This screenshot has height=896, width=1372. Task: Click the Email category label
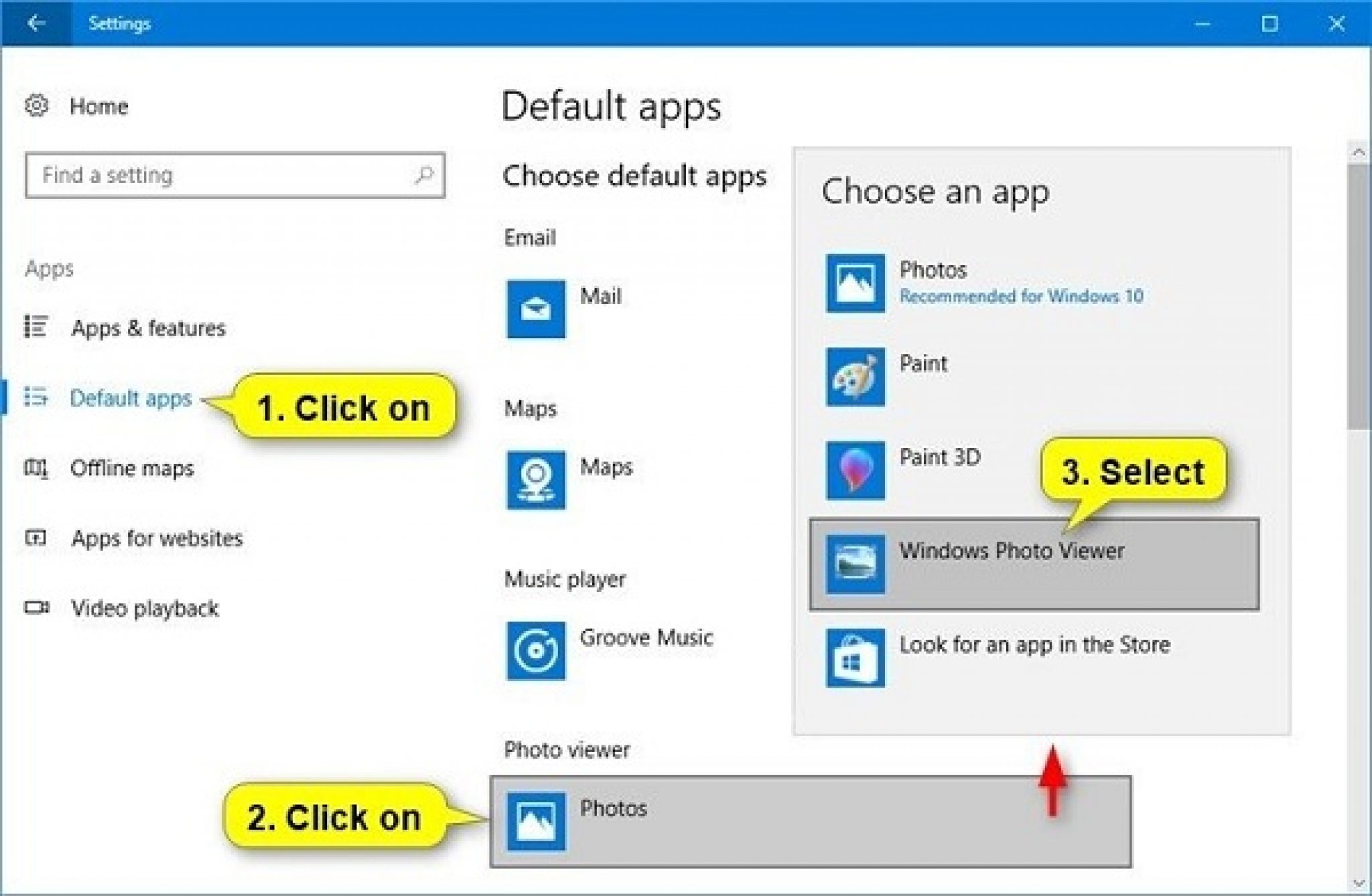click(x=530, y=238)
